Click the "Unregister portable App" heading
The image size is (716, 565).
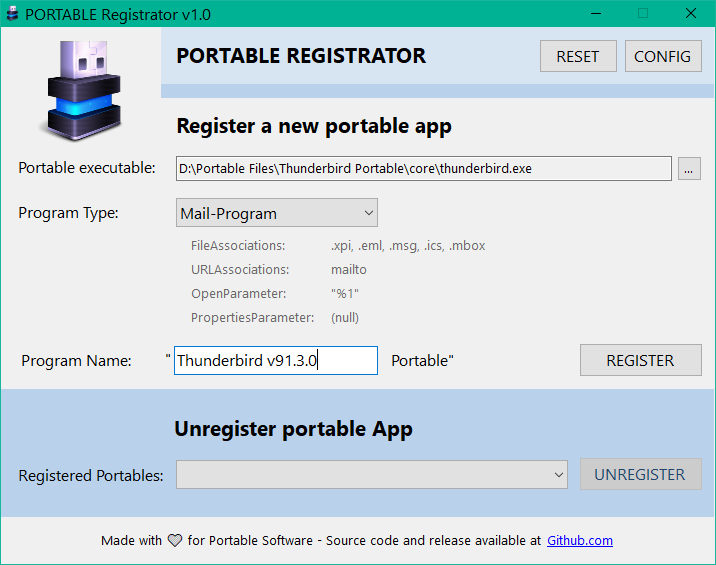(293, 429)
